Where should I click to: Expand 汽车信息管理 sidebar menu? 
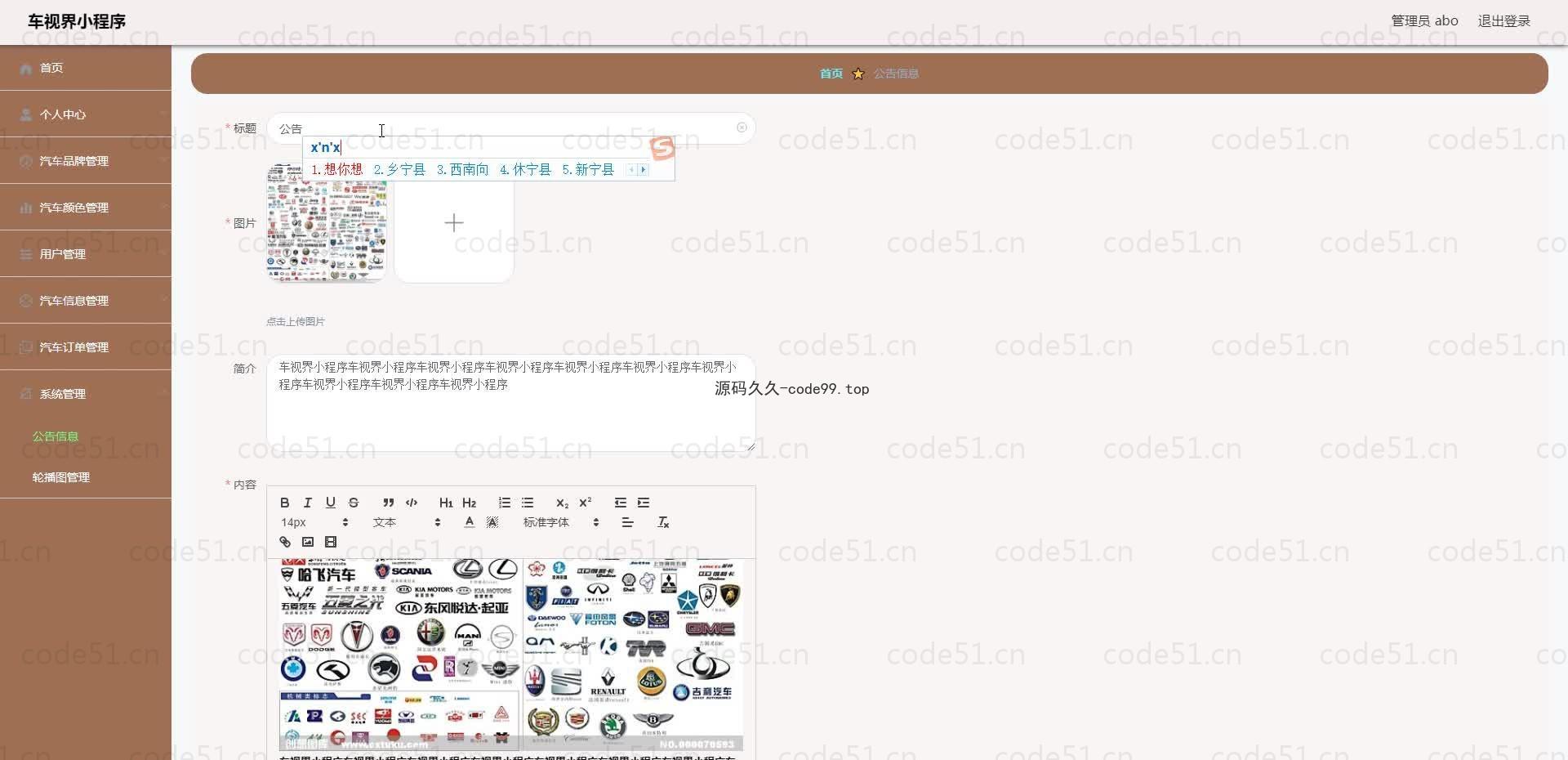click(86, 301)
